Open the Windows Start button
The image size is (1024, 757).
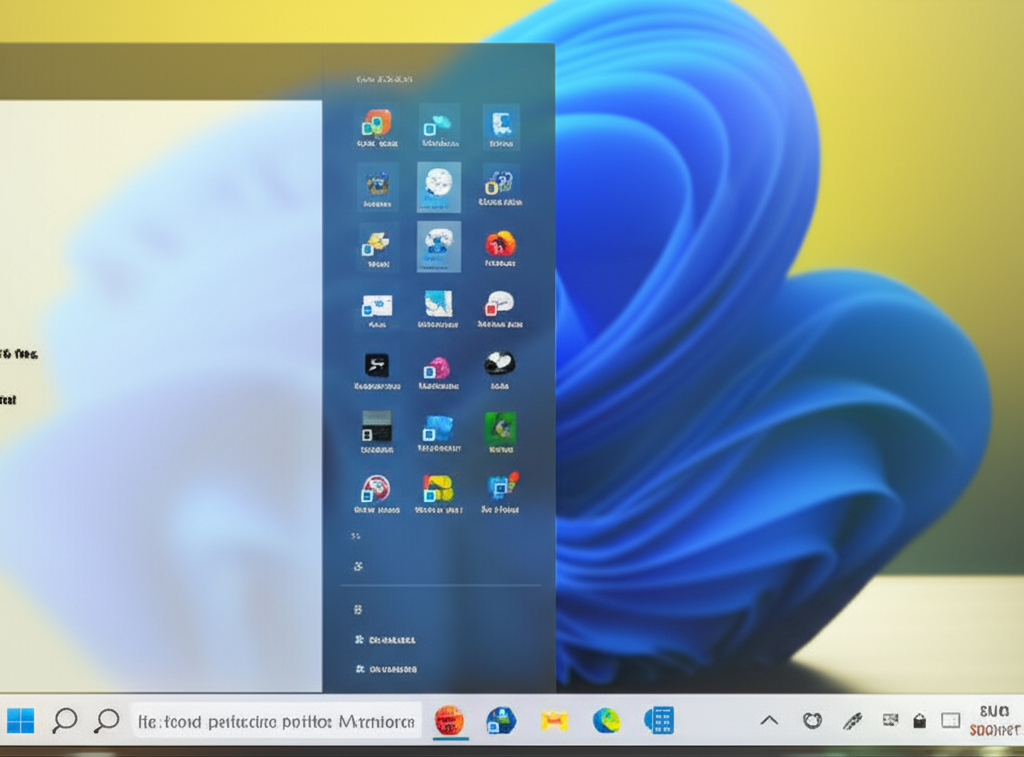(x=20, y=720)
